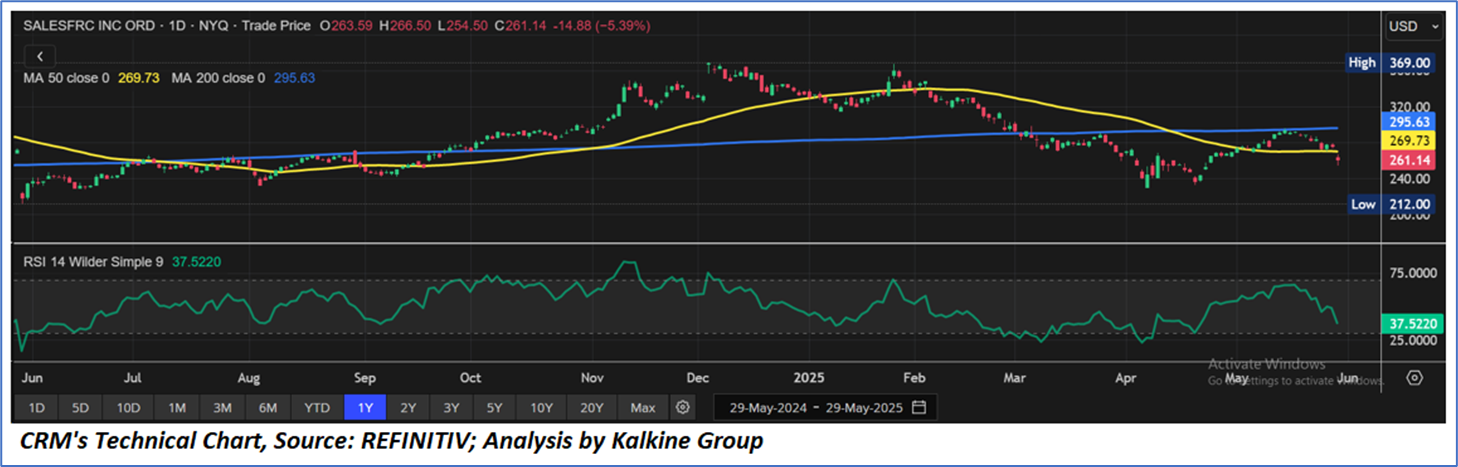This screenshot has width=1458, height=467.
Task: Open range settings gear beside Max
Action: (683, 407)
